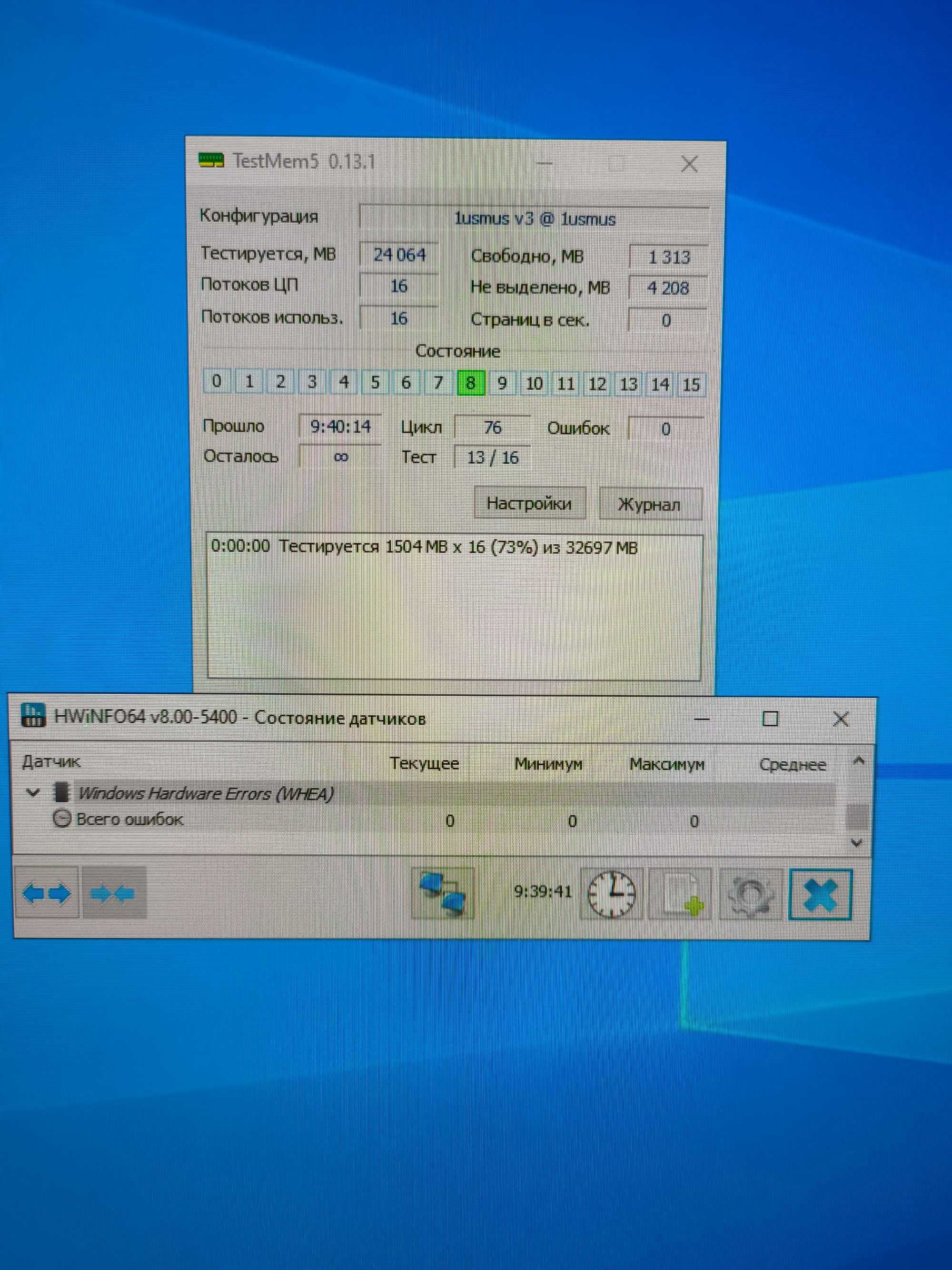The image size is (952, 1270).
Task: Open the TestMem5 Настройки settings button
Action: [529, 503]
